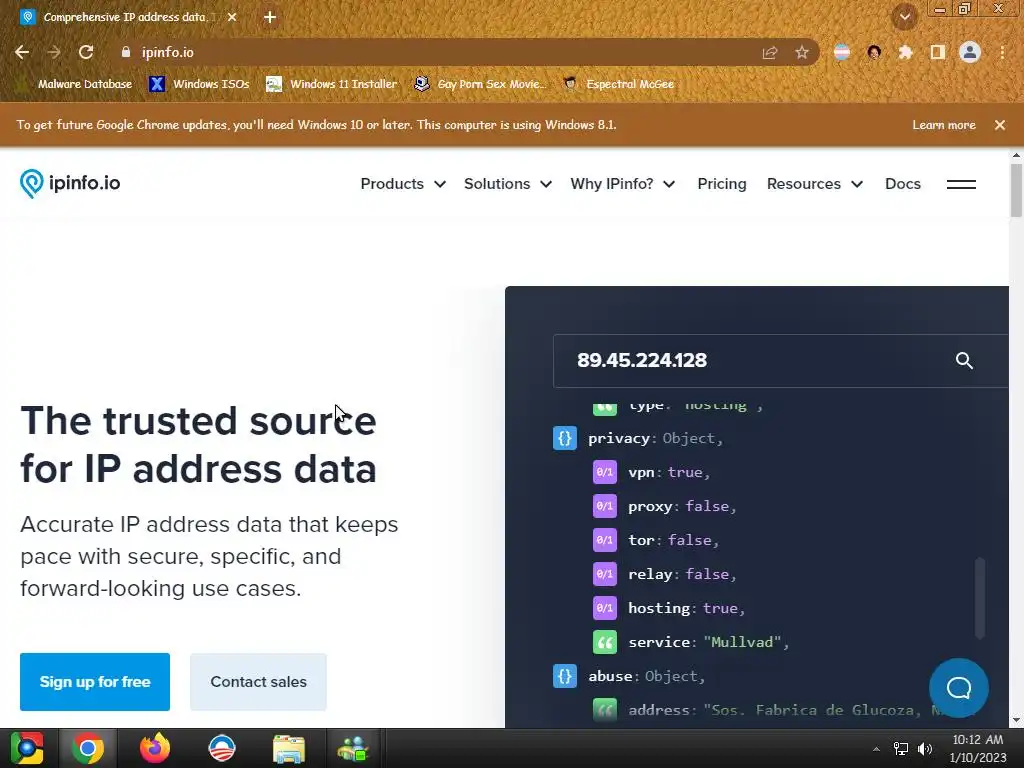Screen dimensions: 1024x768
Task: Open the Chrome three-dot menu
Action: tap(1002, 52)
